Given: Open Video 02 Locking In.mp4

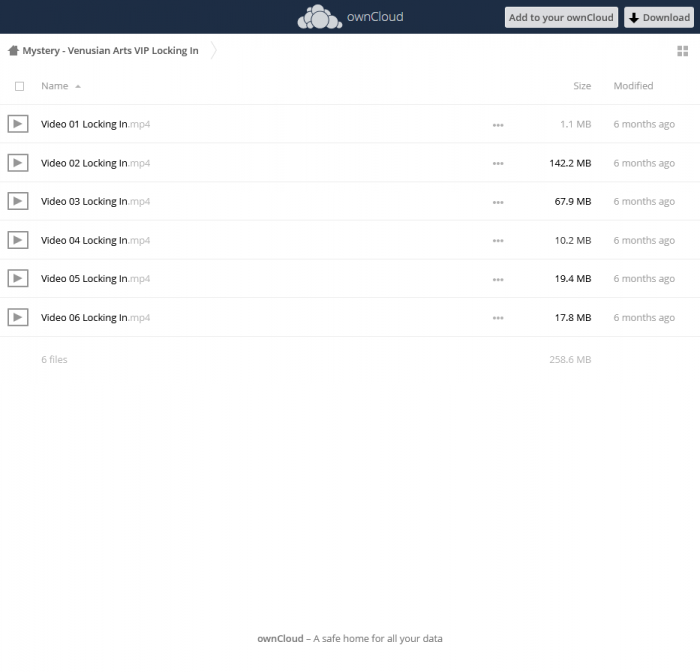Looking at the screenshot, I should point(95,163).
